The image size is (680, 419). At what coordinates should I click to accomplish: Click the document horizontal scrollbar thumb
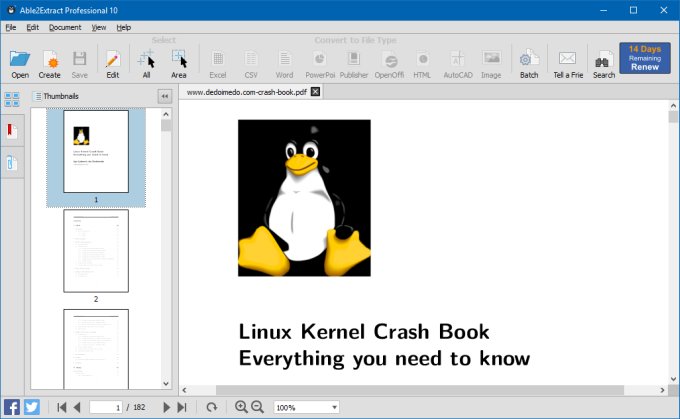420,390
